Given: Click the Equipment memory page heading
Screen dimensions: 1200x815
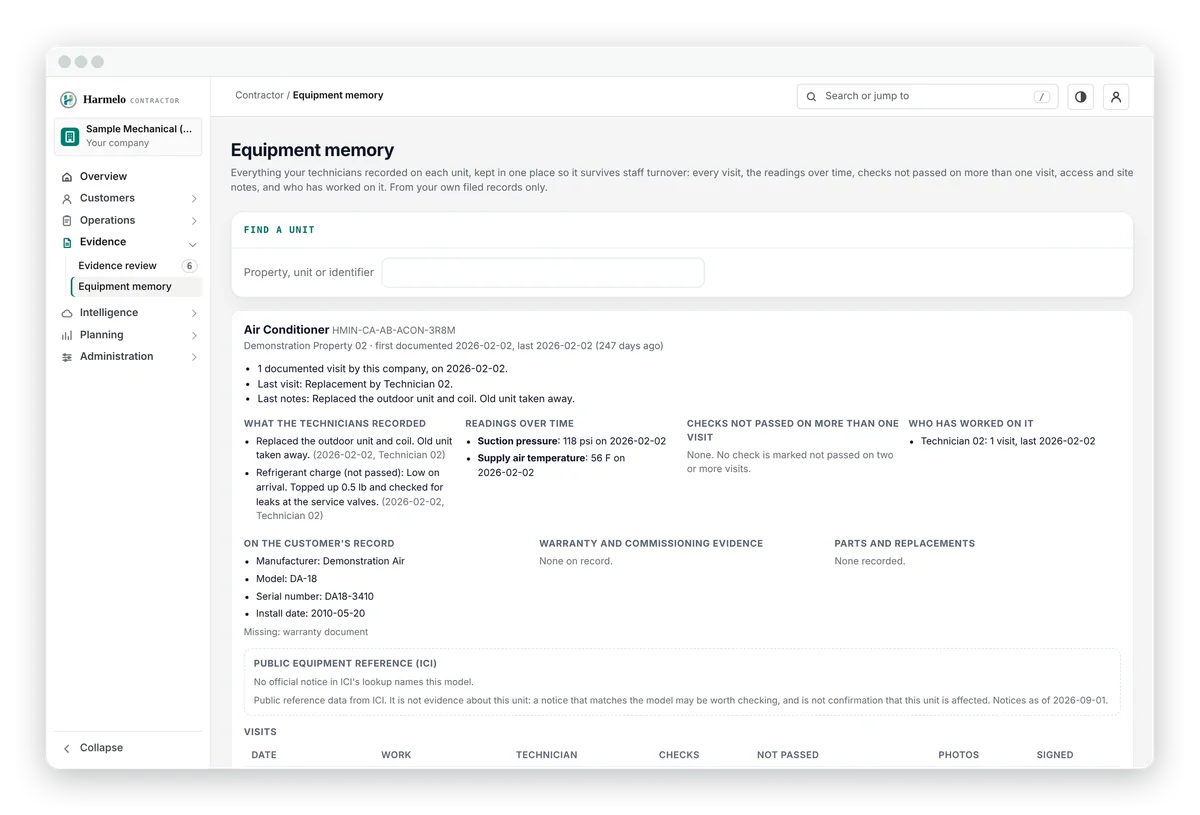Looking at the screenshot, I should click(x=312, y=150).
